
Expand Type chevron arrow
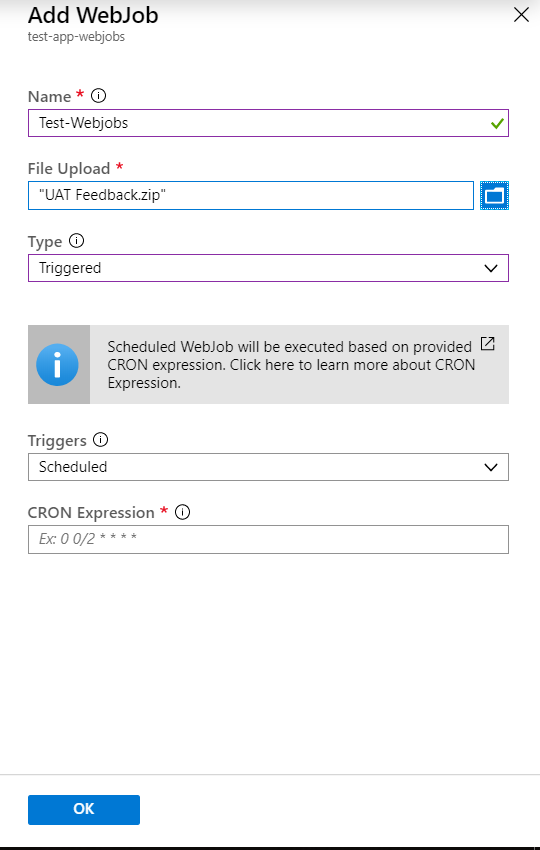pyautogui.click(x=491, y=268)
